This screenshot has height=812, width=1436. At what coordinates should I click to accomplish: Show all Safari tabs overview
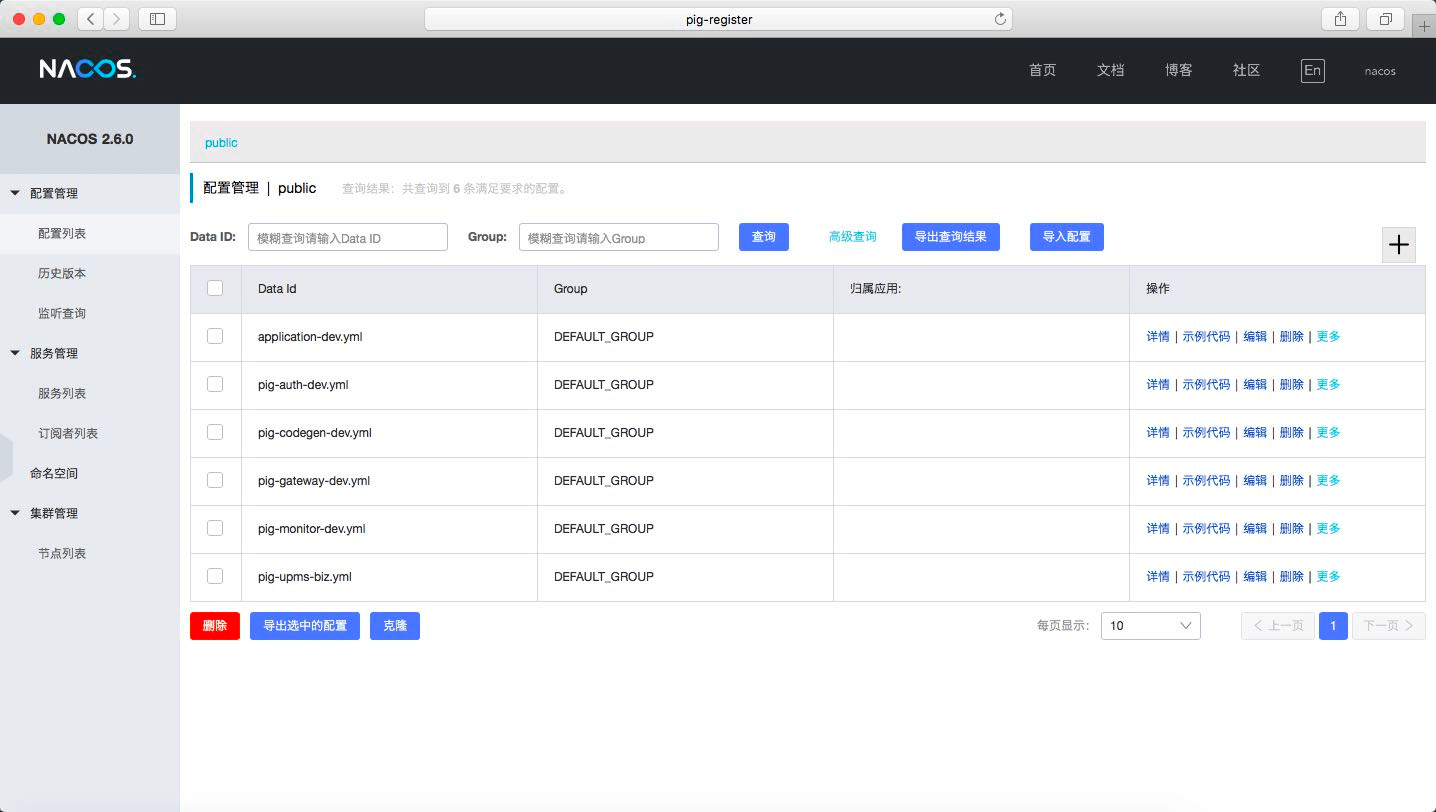pyautogui.click(x=1385, y=18)
